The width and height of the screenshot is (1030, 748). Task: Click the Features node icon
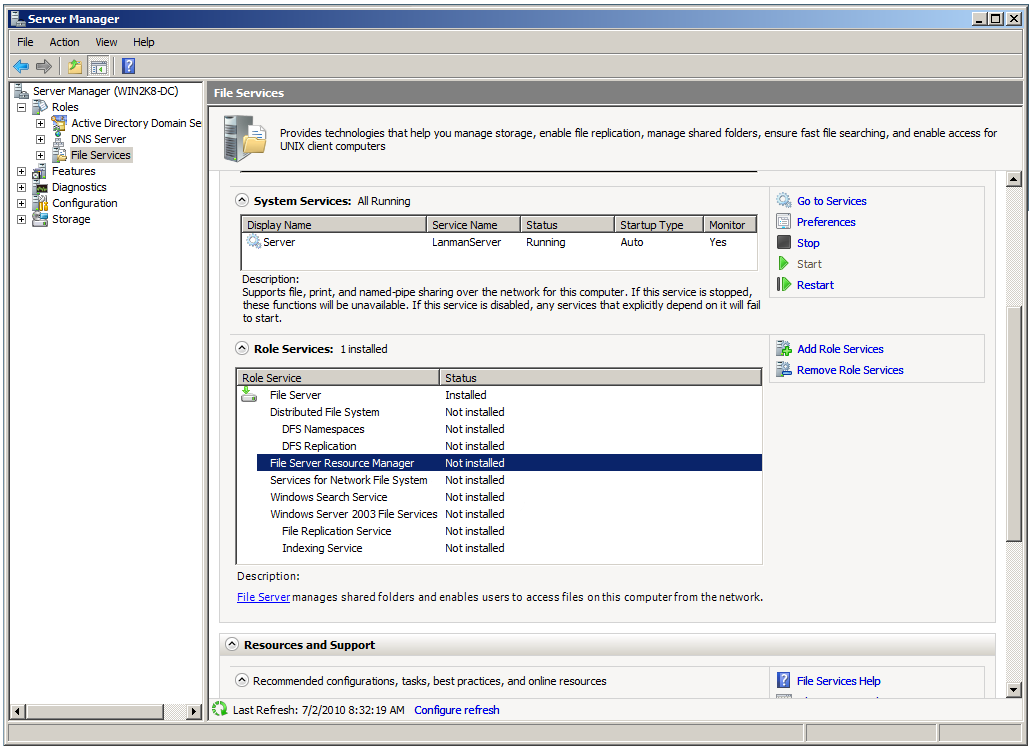(x=40, y=171)
